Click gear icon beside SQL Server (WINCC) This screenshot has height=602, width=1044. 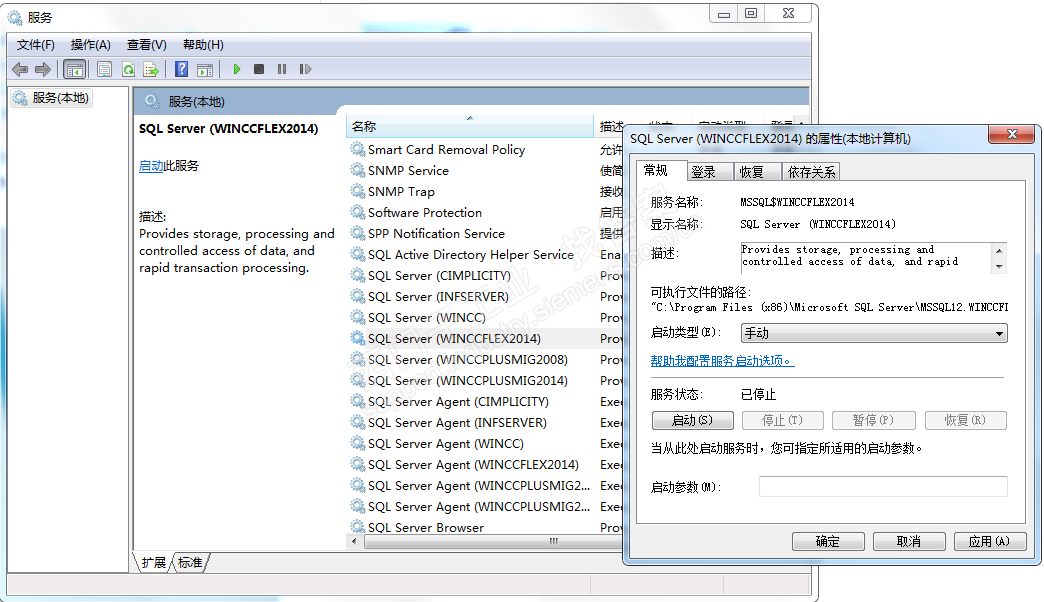point(358,317)
